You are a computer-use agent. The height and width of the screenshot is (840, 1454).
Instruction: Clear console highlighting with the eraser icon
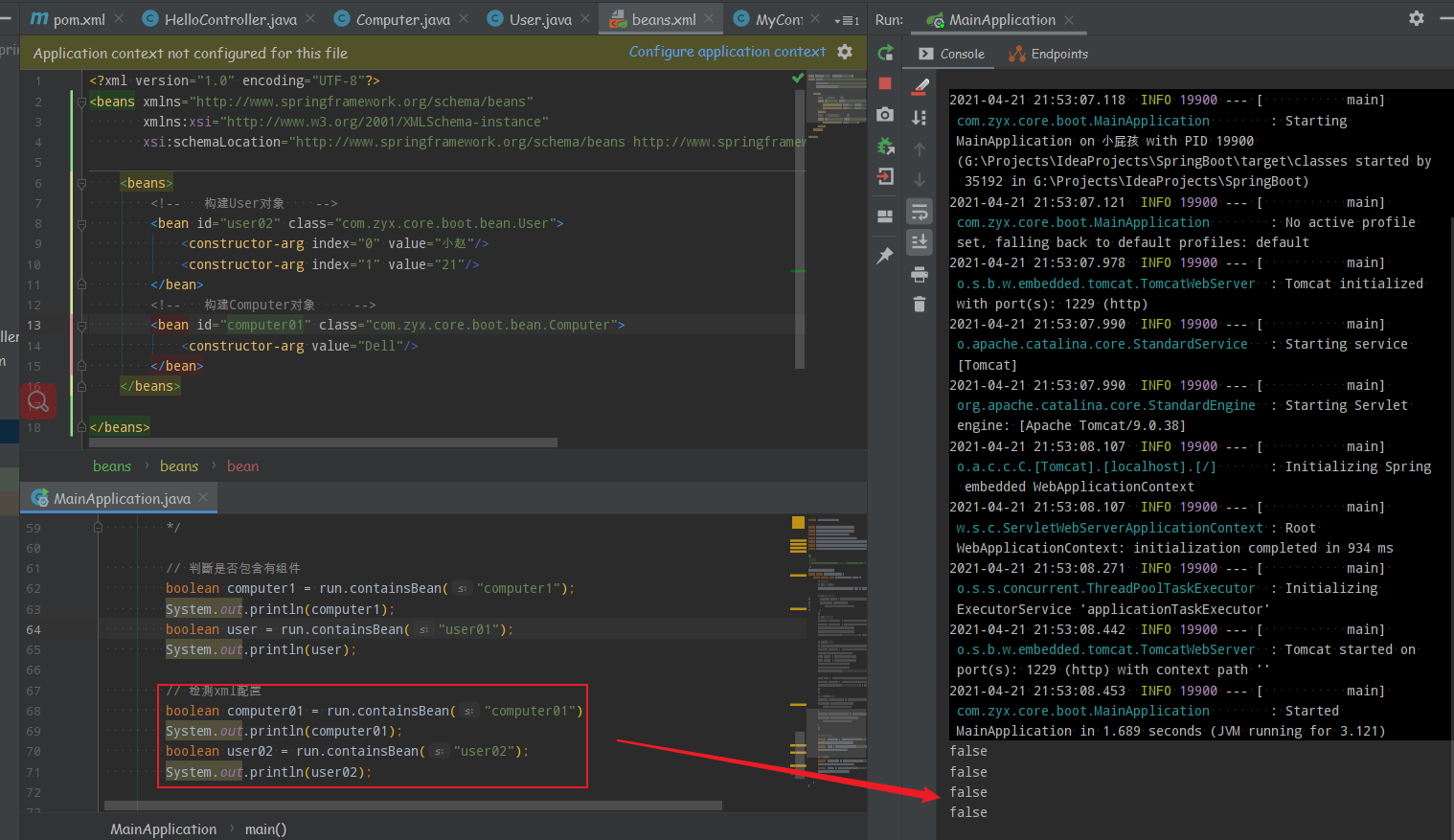click(920, 86)
